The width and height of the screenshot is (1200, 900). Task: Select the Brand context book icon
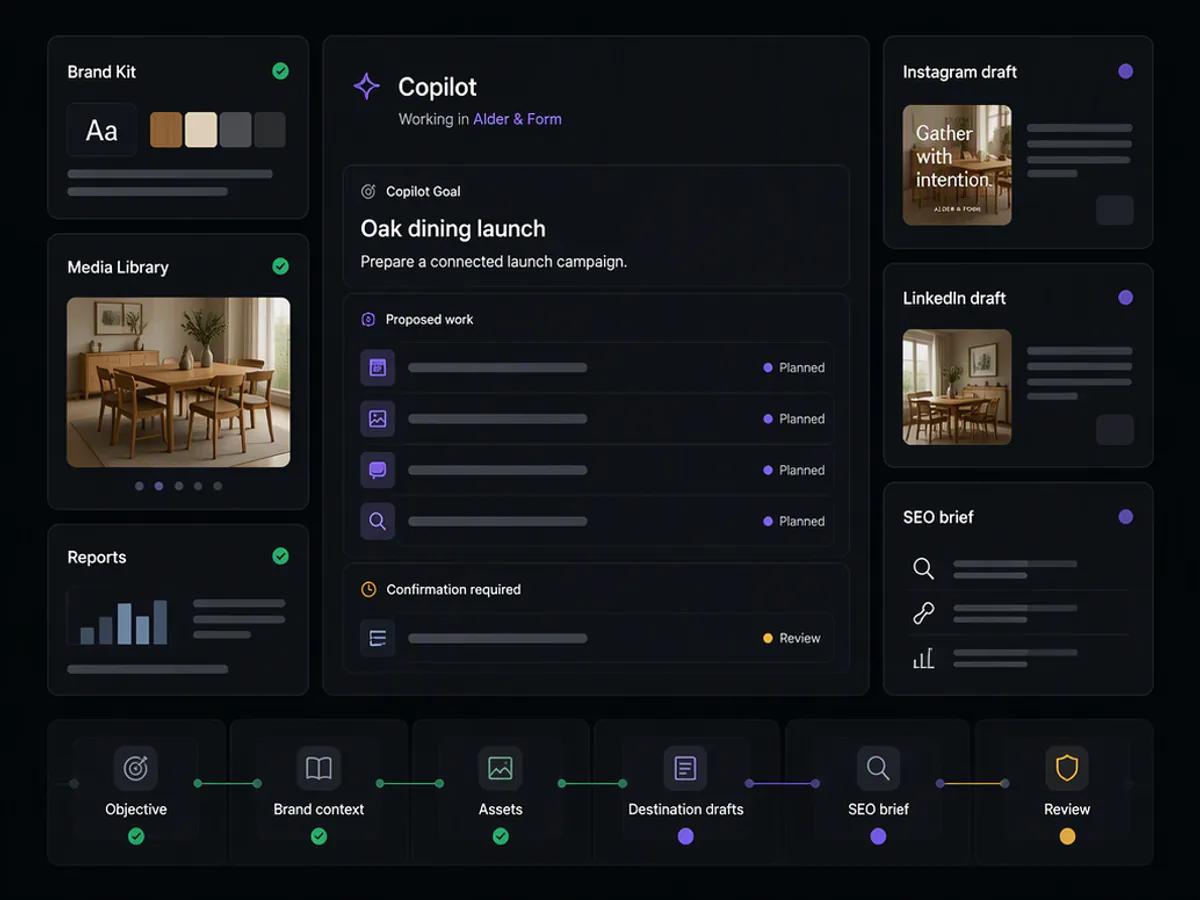click(x=319, y=768)
